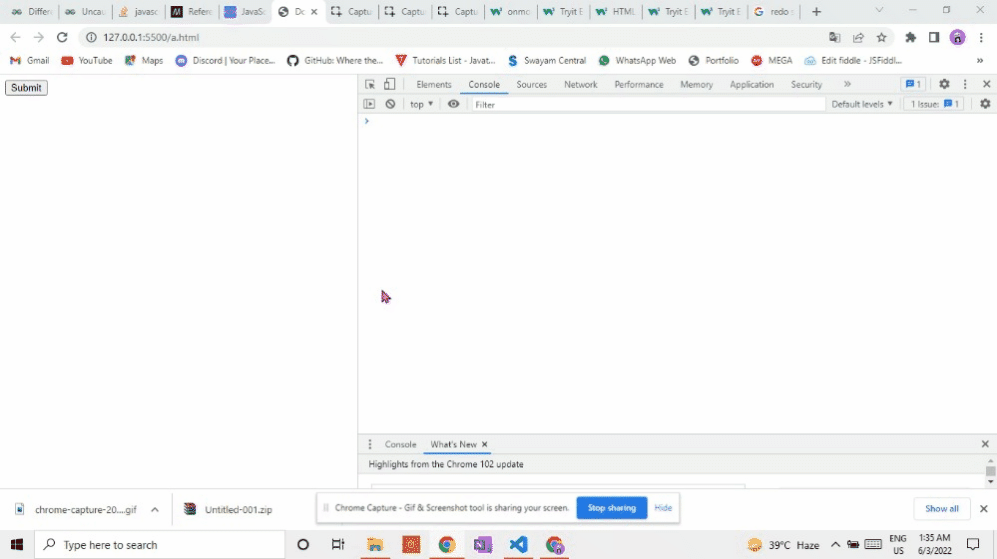Open the YouTube bookmark
This screenshot has width=997, height=559.
[87, 60]
